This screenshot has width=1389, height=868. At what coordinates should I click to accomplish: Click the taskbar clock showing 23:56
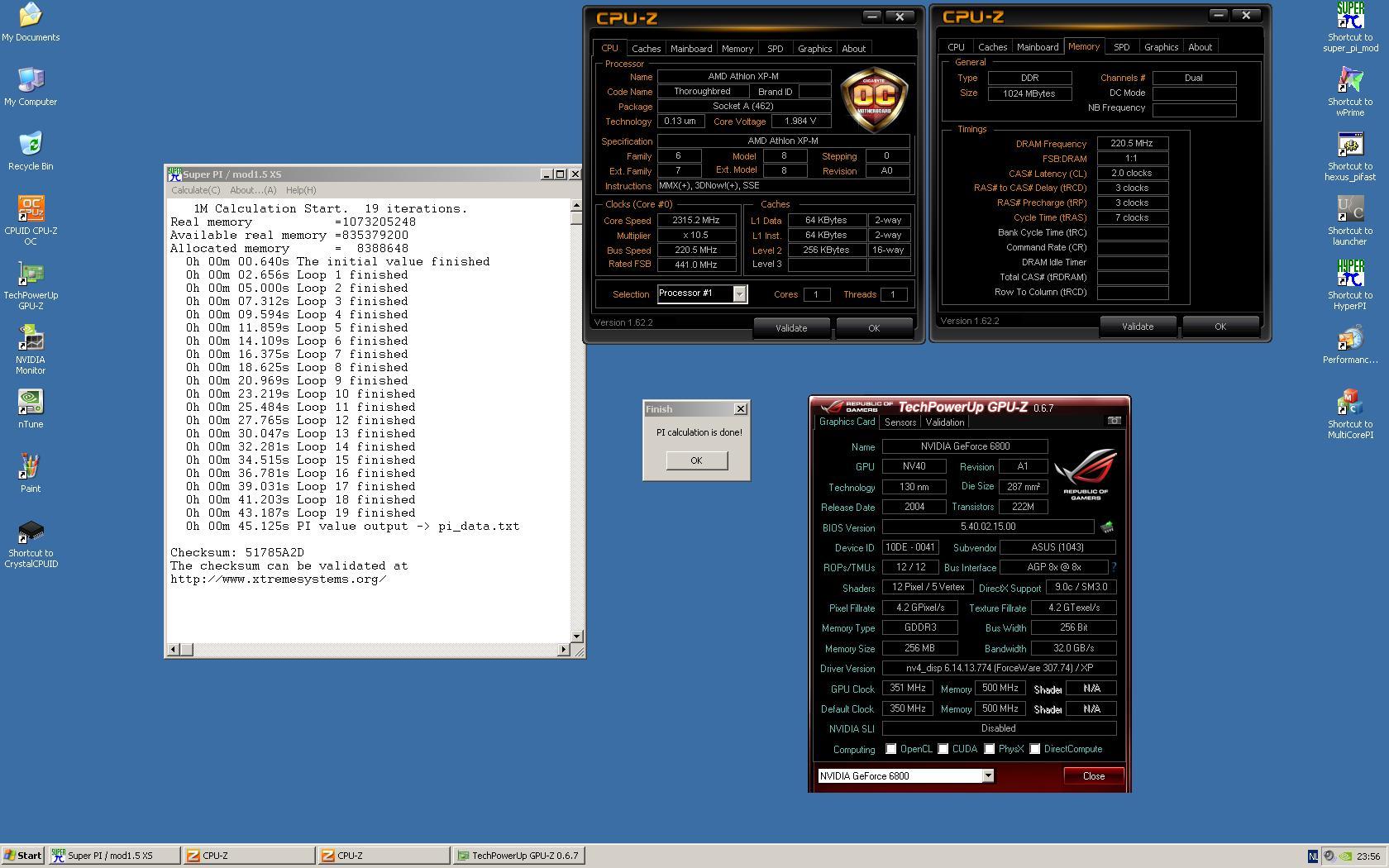(1368, 856)
